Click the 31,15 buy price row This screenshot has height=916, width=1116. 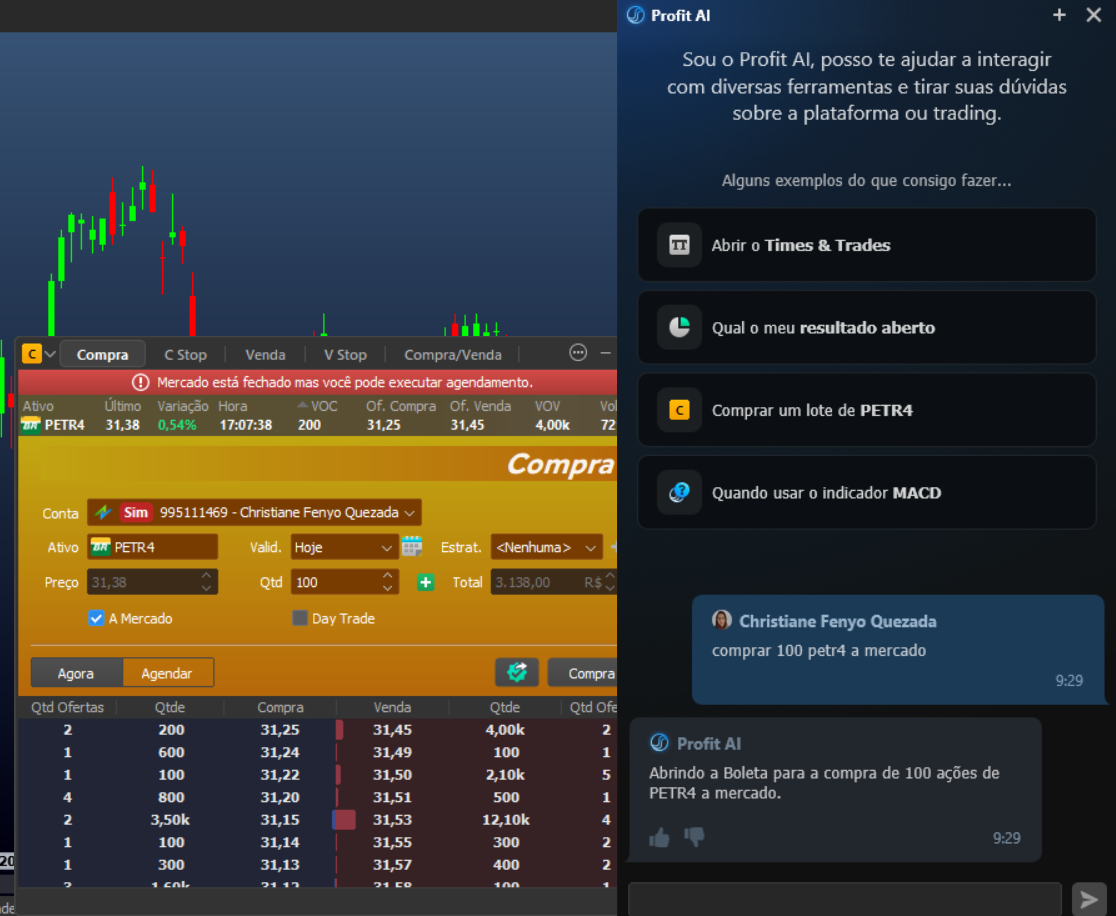pyautogui.click(x=280, y=820)
